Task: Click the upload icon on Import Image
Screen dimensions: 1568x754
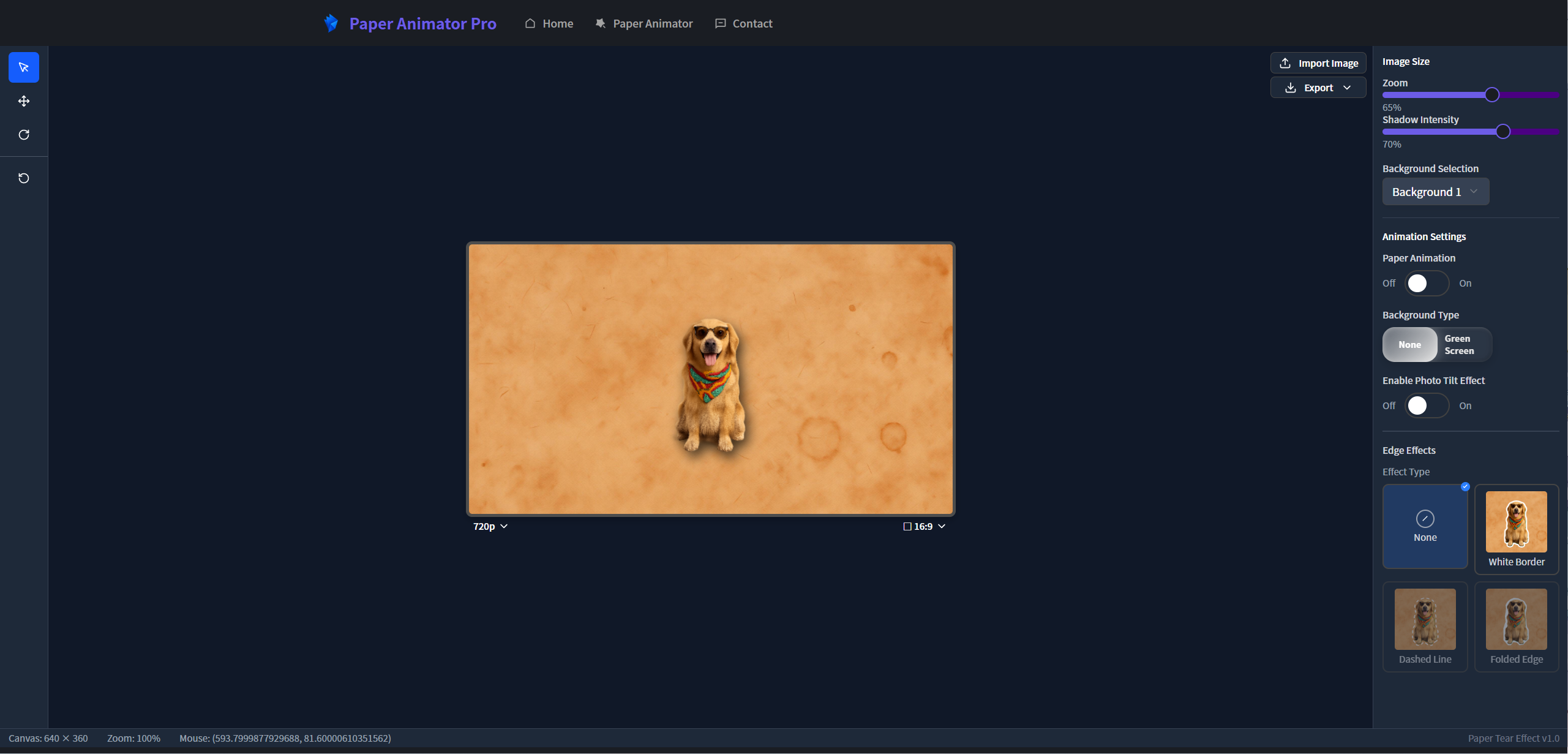Action: (x=1285, y=63)
